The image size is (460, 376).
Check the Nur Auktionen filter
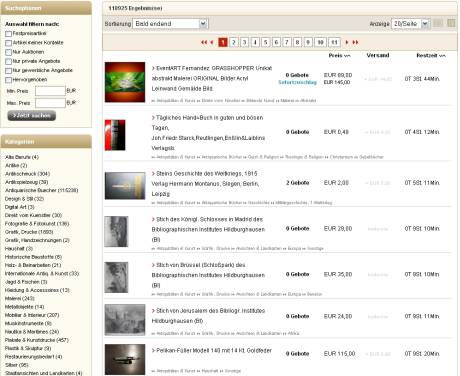8,52
